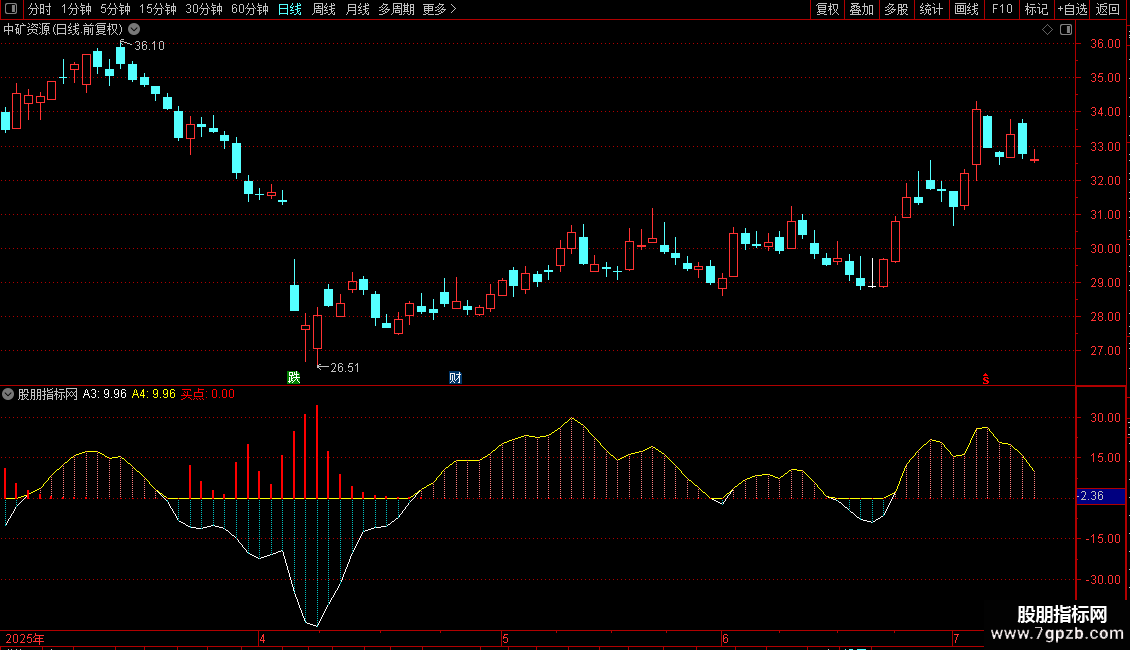1130x650 pixels.
Task: Expand the 中矿资源 chart title dropdown
Action: point(134,30)
